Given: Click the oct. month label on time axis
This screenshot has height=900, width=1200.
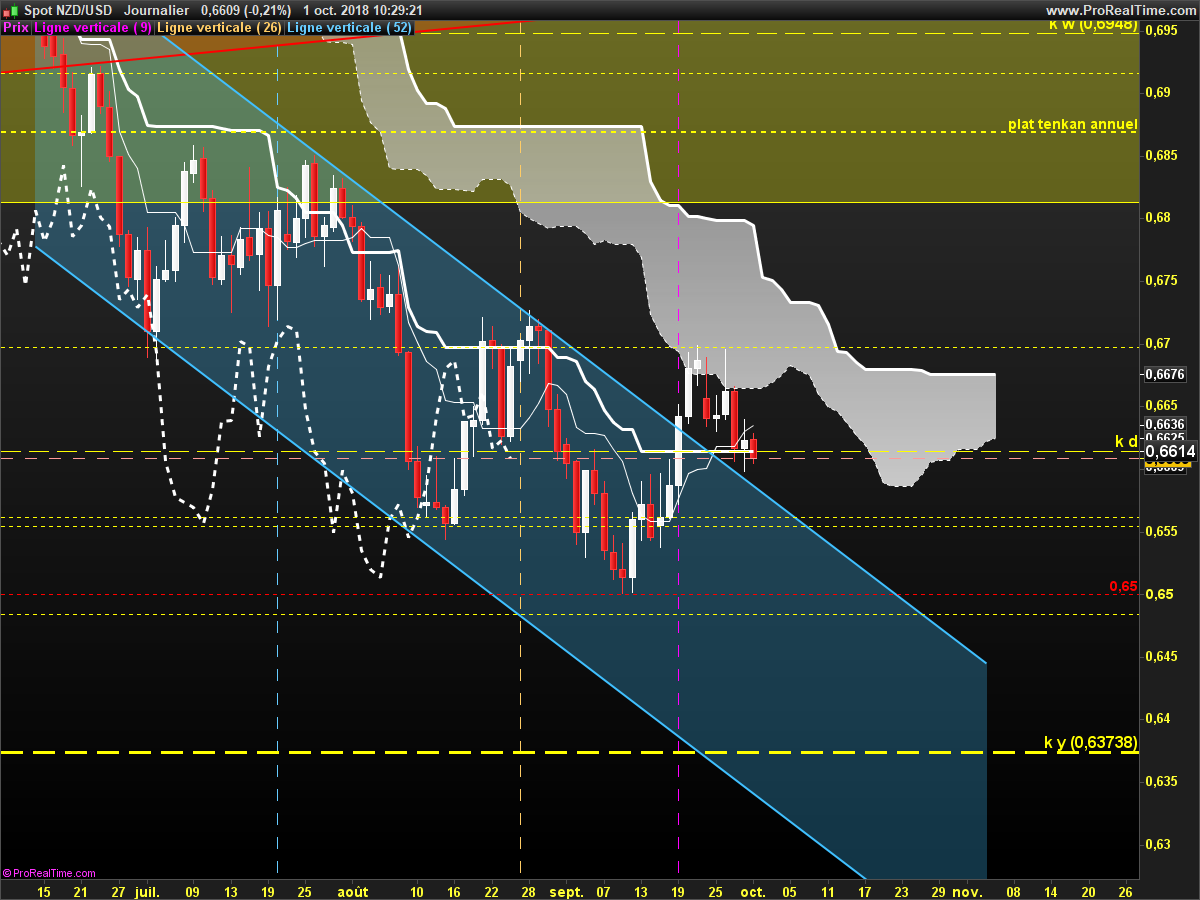Looking at the screenshot, I should pos(753,890).
